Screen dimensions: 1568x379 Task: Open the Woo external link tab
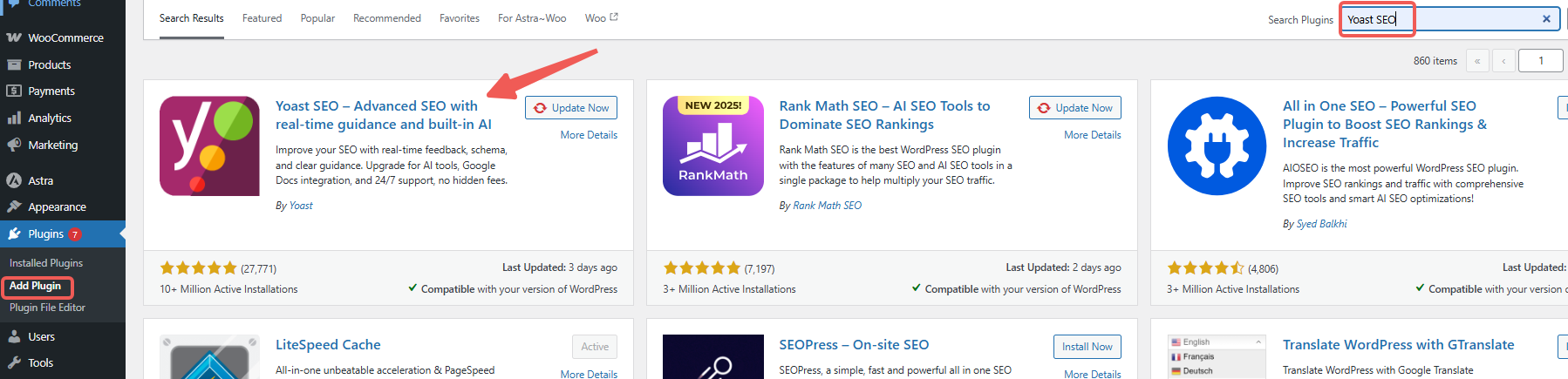[601, 18]
